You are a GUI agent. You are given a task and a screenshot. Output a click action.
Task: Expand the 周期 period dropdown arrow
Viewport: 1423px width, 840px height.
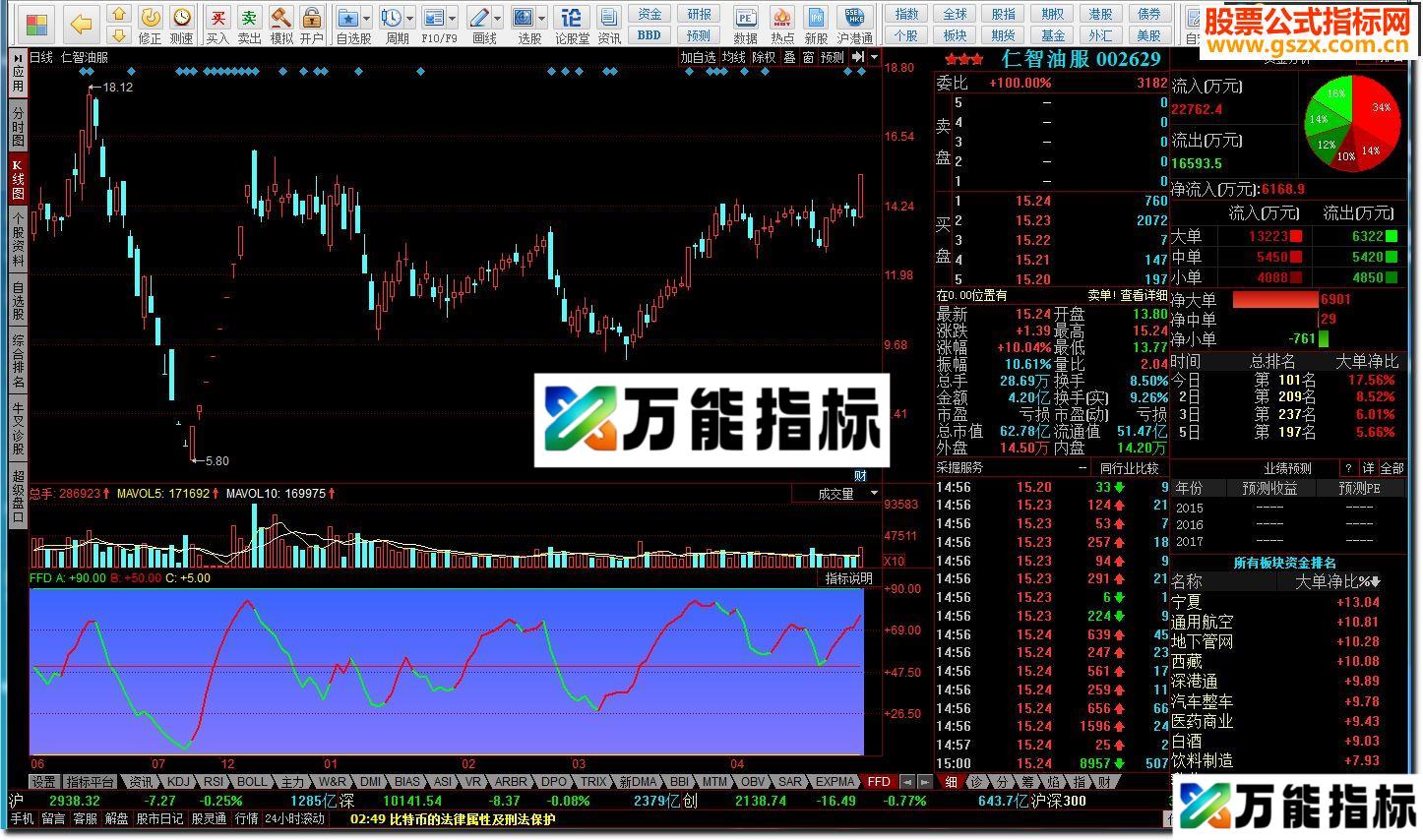pos(408,19)
